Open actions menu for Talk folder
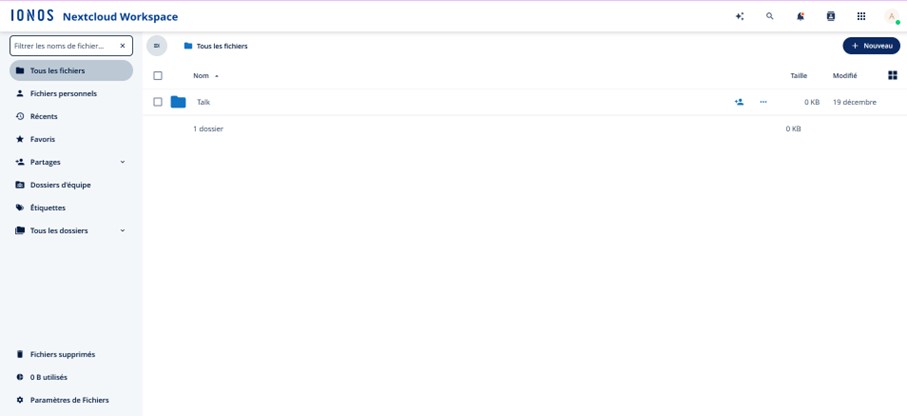Image resolution: width=907 pixels, height=416 pixels. pyautogui.click(x=763, y=102)
